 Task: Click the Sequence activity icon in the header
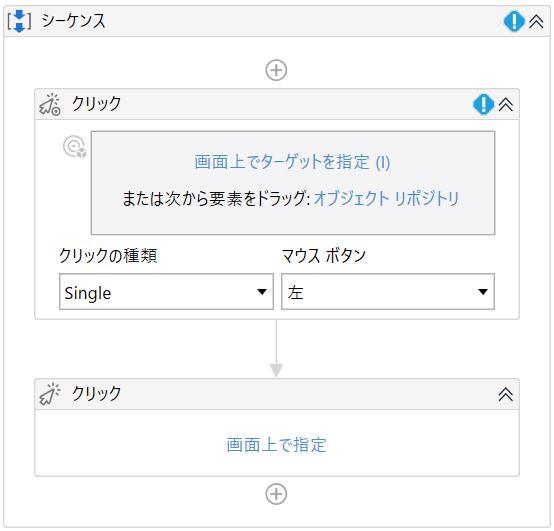[x=19, y=21]
